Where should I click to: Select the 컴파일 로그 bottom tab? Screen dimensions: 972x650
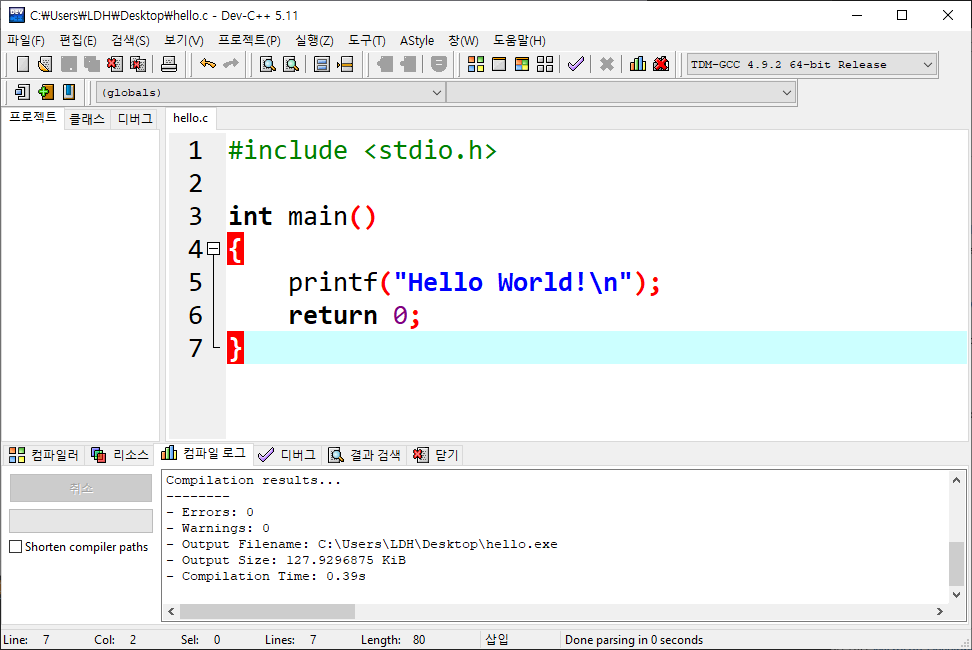[x=203, y=454]
